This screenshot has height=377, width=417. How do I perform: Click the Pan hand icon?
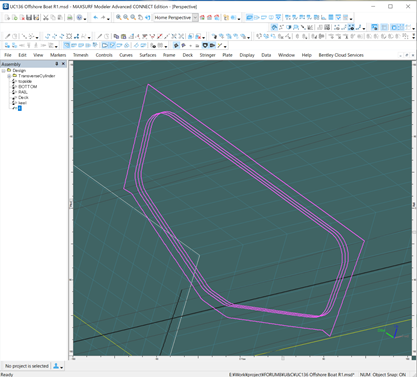[140, 18]
